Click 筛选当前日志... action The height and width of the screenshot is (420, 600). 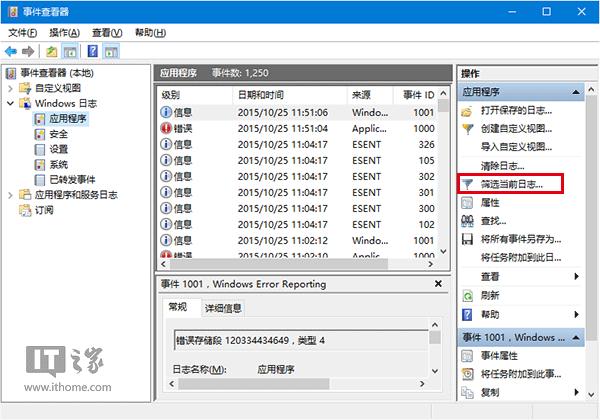coord(511,184)
